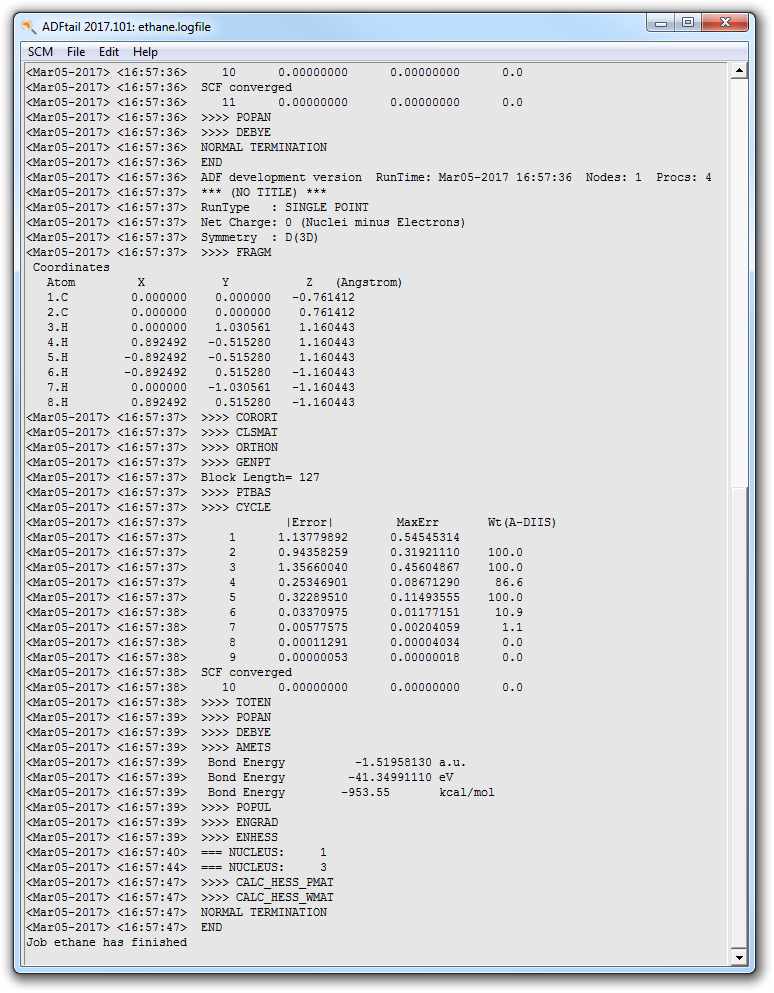
Task: Click atom row '8.H' in coordinates
Action: point(200,402)
